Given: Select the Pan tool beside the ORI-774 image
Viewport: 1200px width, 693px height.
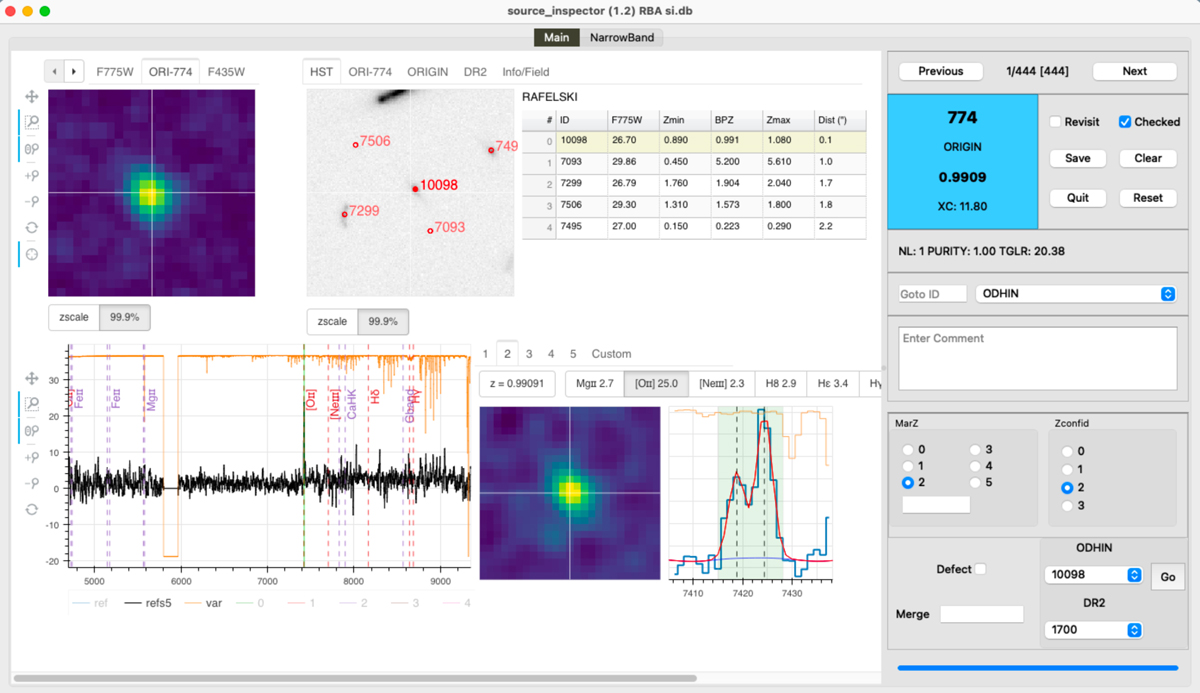Looking at the screenshot, I should (x=32, y=96).
